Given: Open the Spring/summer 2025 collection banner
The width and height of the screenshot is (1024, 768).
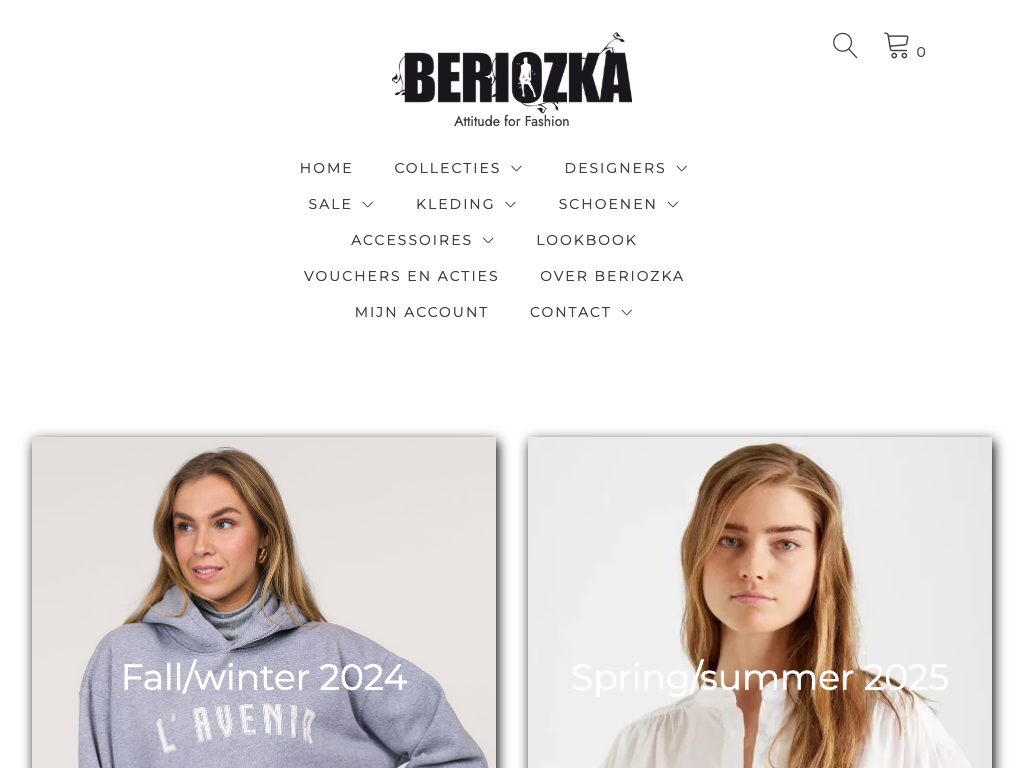Looking at the screenshot, I should pos(760,602).
